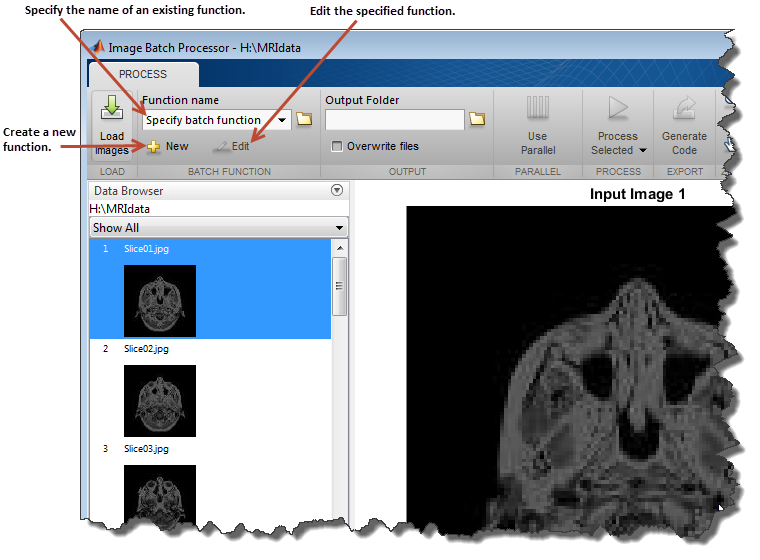The width and height of the screenshot is (760, 560).
Task: Click the MATLAB logo in title bar
Action: [100, 47]
